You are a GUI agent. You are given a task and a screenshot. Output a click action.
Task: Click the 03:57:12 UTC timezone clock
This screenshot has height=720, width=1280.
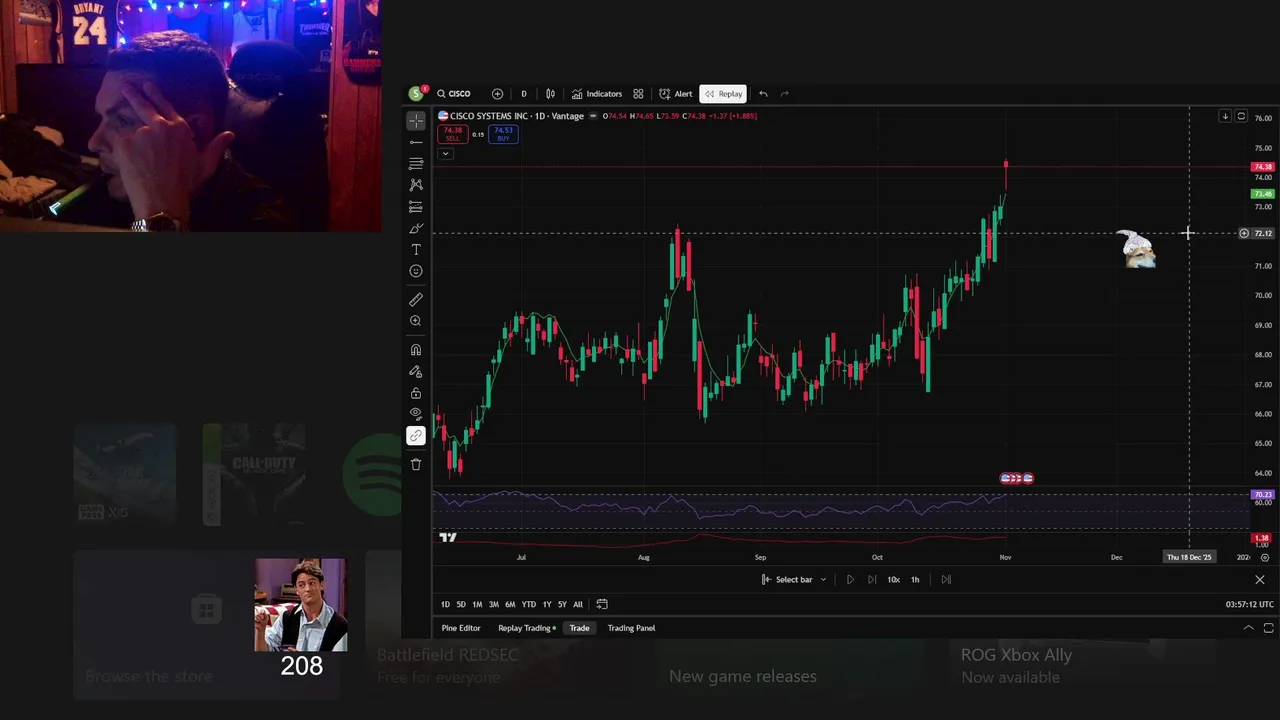tap(1250, 604)
